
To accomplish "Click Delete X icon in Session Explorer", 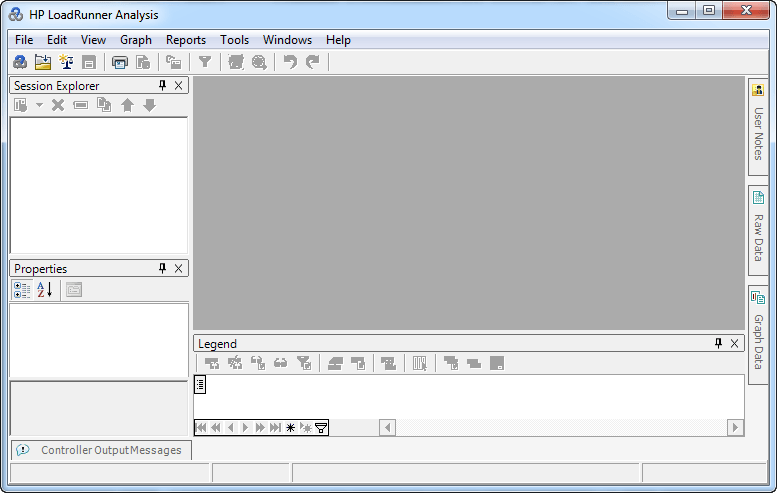I will click(58, 105).
